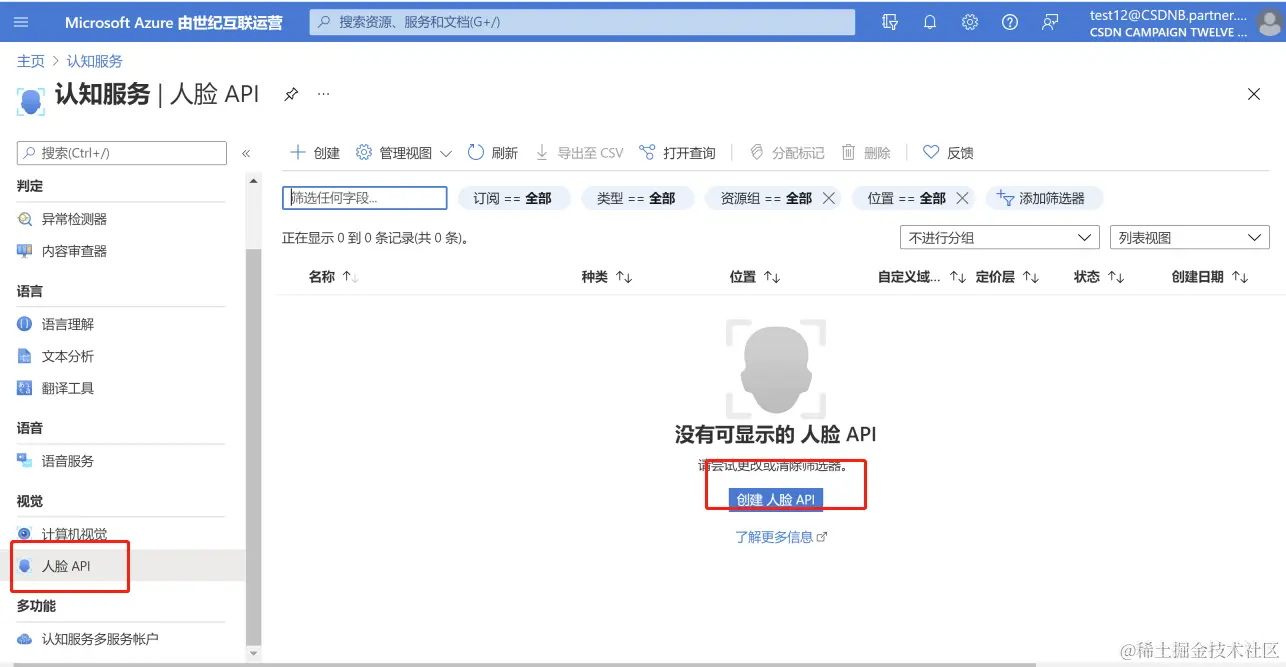Go to 主页 breadcrumb
Screen dimensions: 1286x667
31,61
